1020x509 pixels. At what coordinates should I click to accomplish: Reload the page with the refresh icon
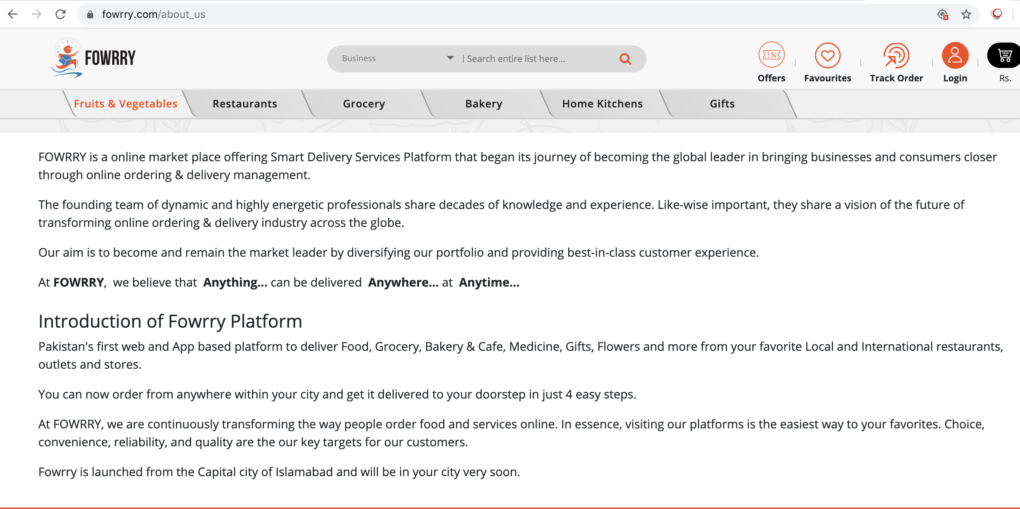click(60, 14)
